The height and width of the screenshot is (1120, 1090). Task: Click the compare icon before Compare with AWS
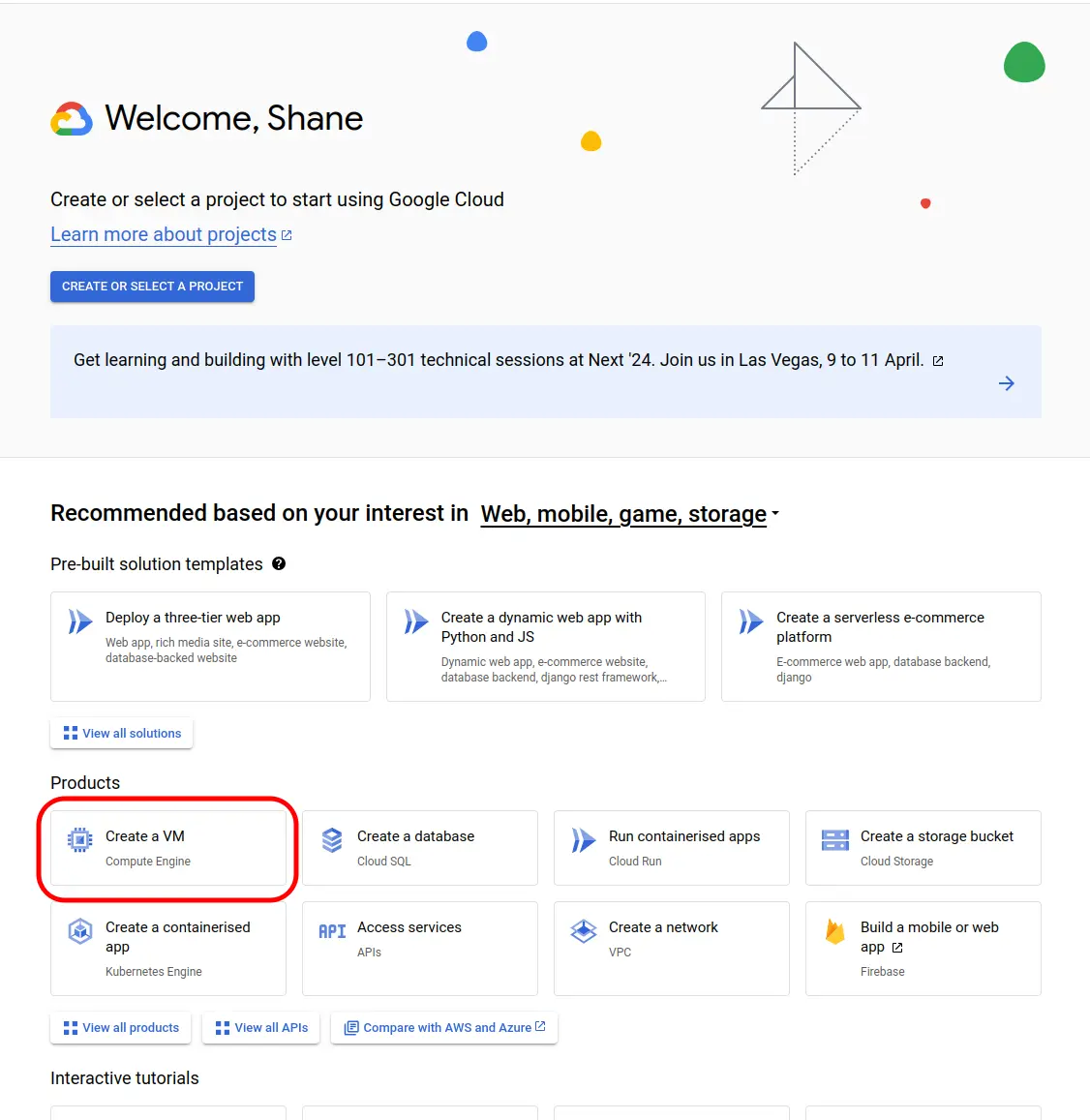350,1028
